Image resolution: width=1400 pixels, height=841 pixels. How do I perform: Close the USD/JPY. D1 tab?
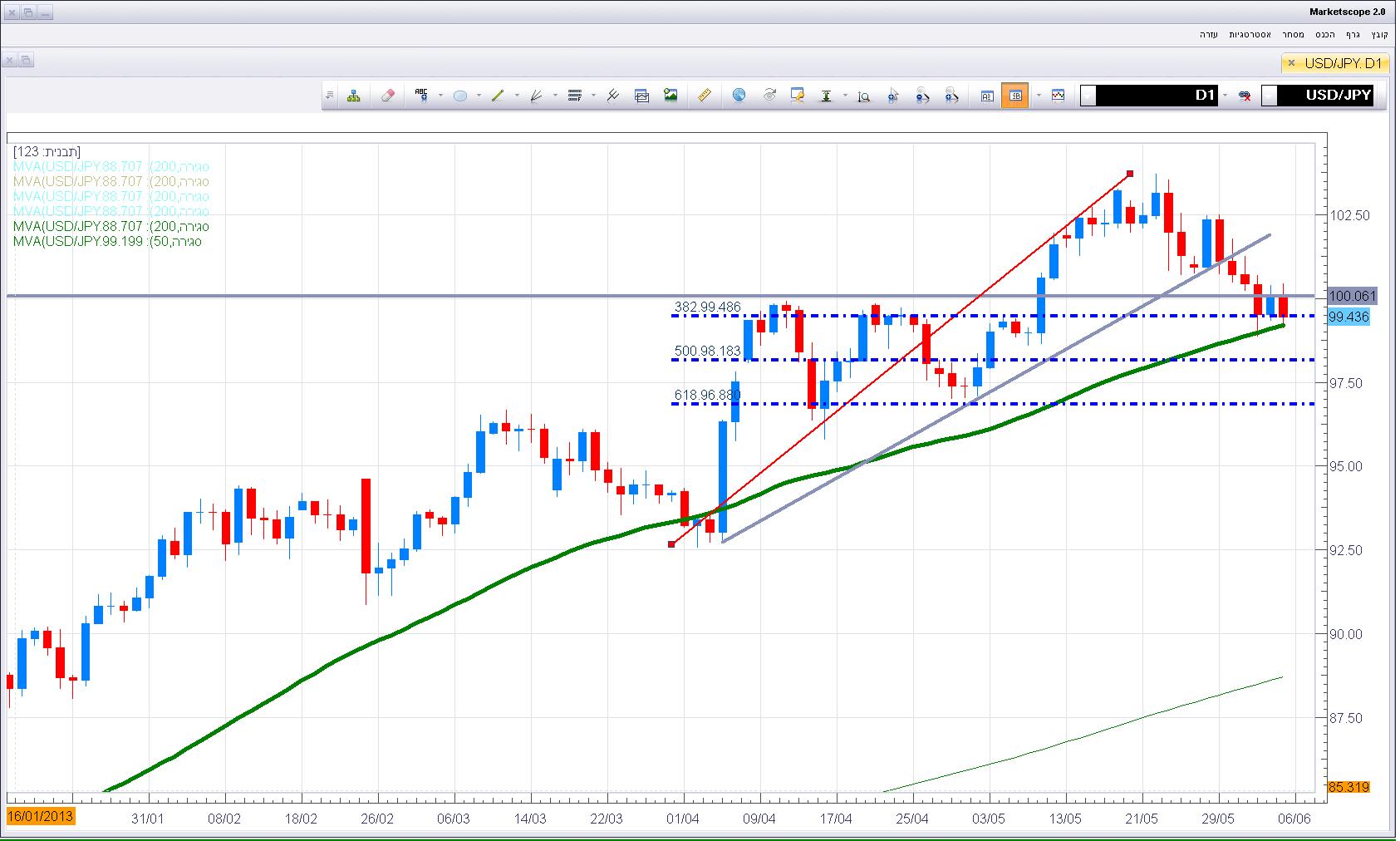[x=1291, y=63]
